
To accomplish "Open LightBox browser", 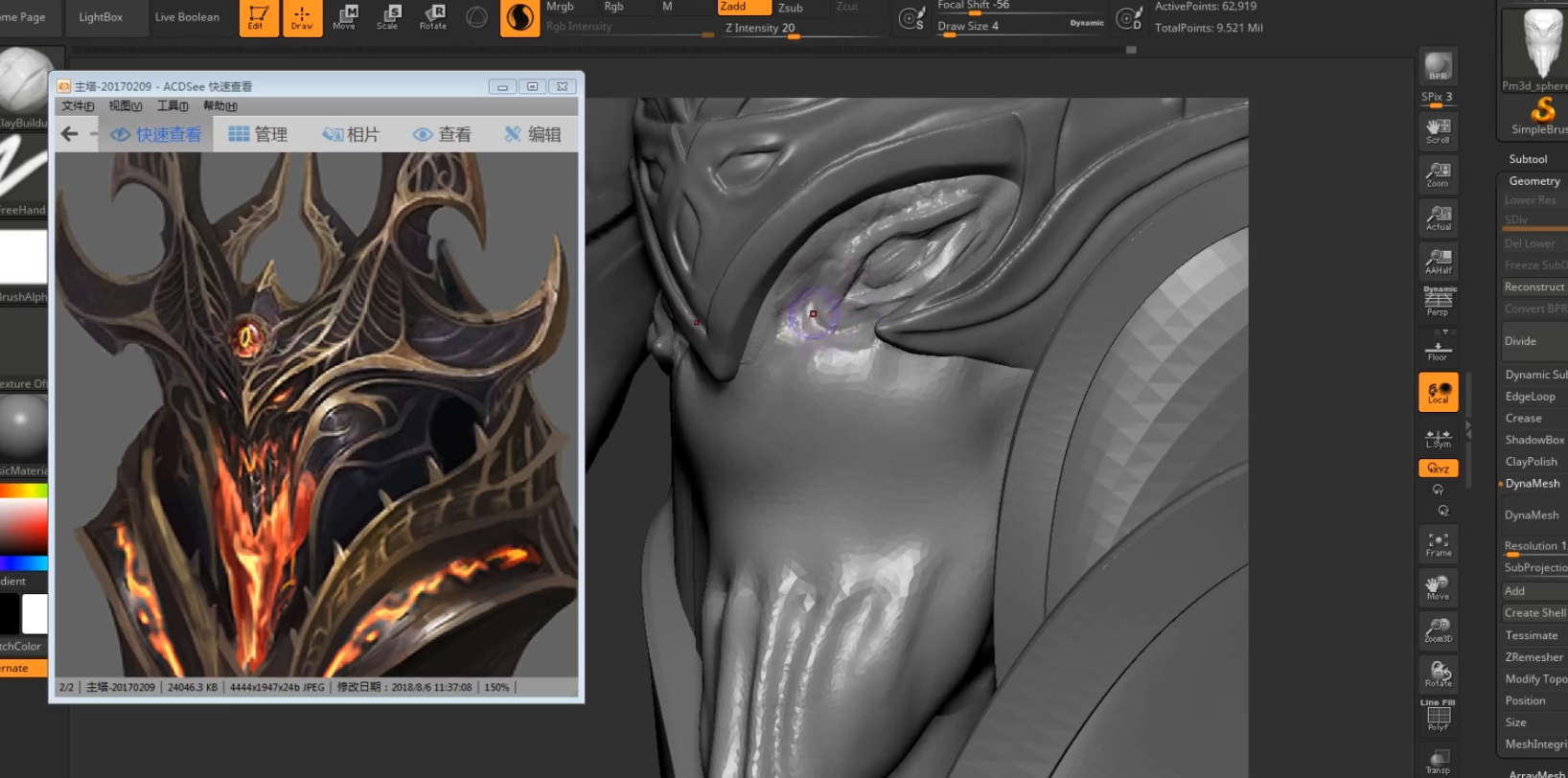I will [101, 17].
